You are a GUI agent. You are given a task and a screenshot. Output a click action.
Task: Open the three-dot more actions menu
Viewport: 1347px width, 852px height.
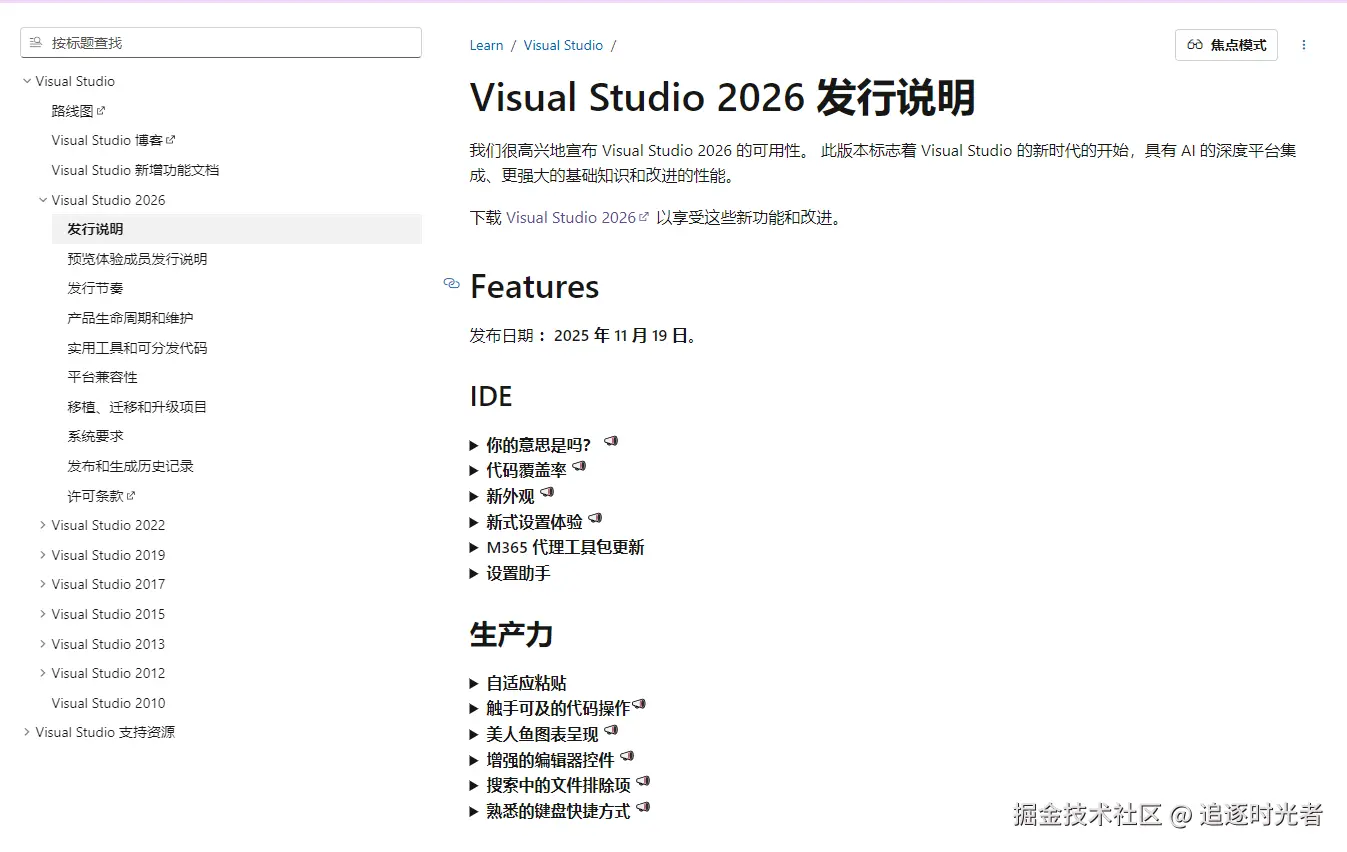pyautogui.click(x=1303, y=45)
